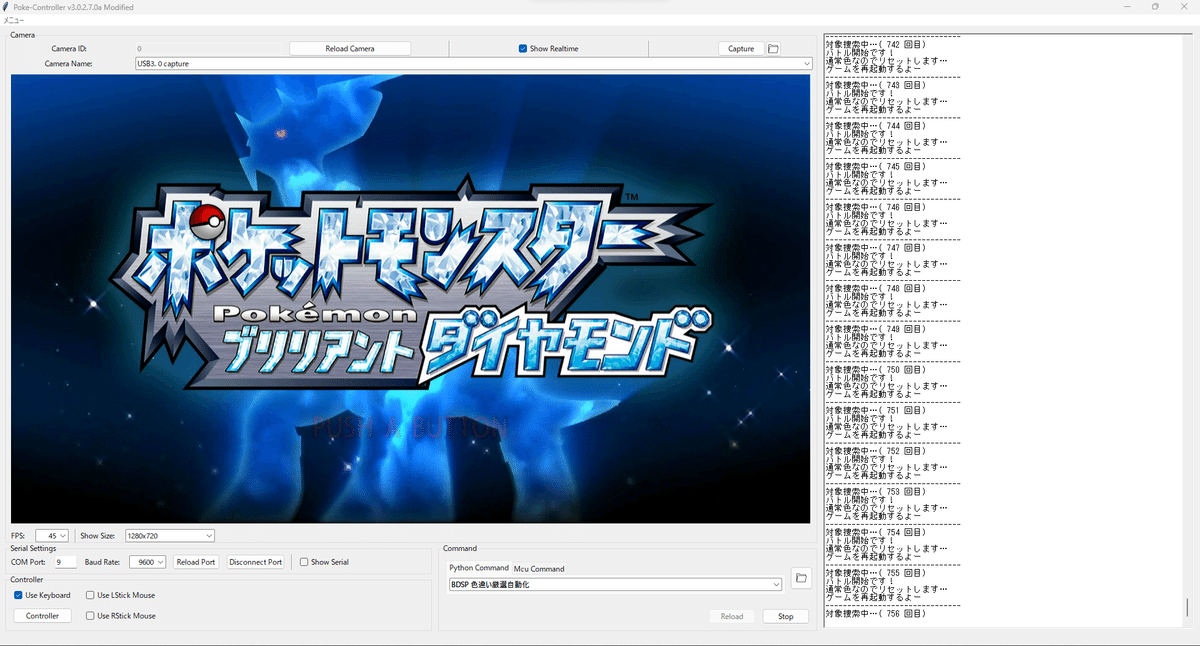Click the Reload Camera button
1200x646 pixels.
coord(350,48)
